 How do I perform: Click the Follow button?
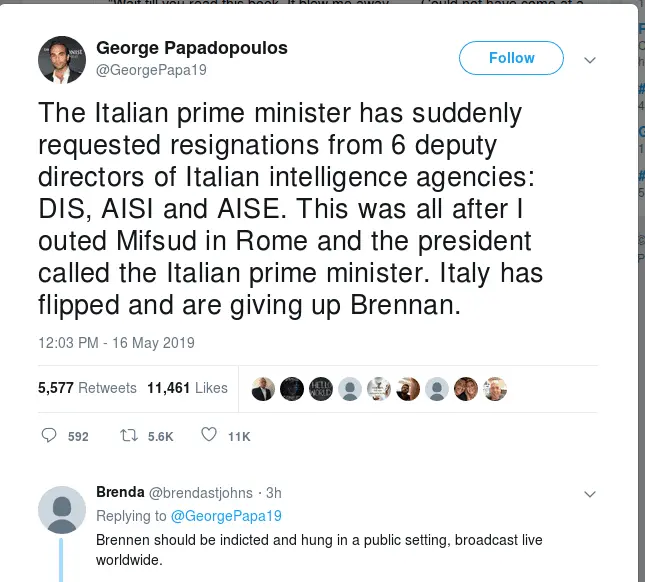click(x=511, y=58)
